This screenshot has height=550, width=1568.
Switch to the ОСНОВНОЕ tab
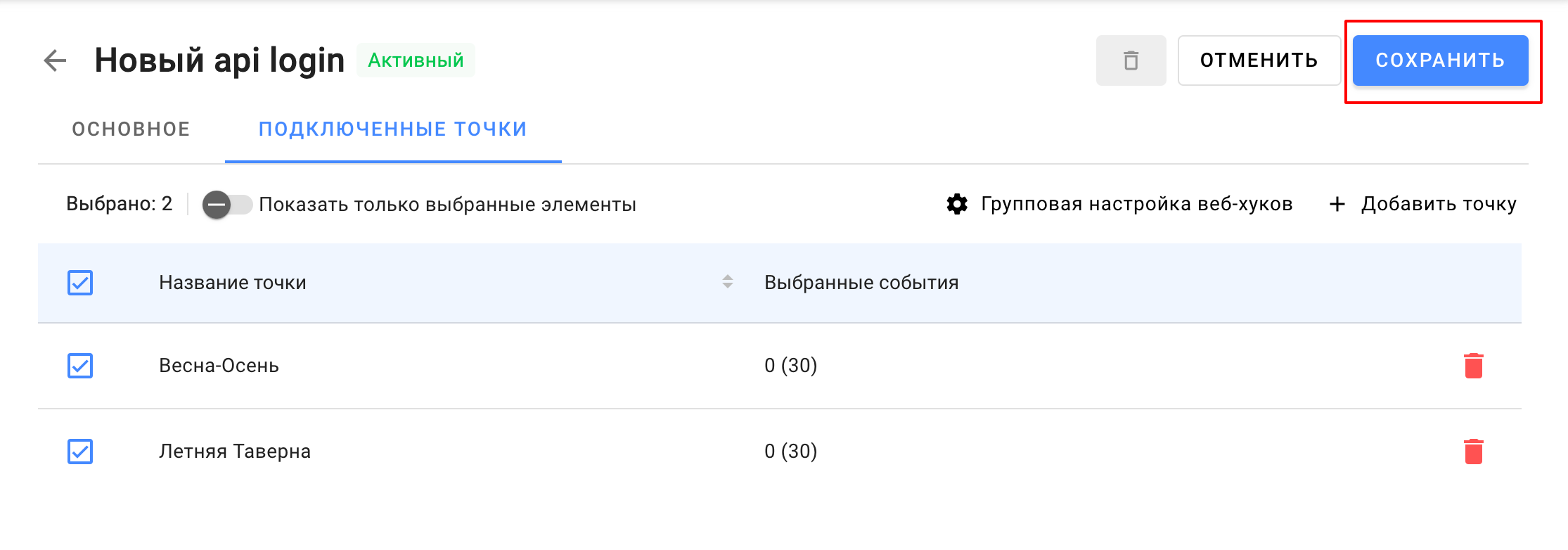(130, 129)
